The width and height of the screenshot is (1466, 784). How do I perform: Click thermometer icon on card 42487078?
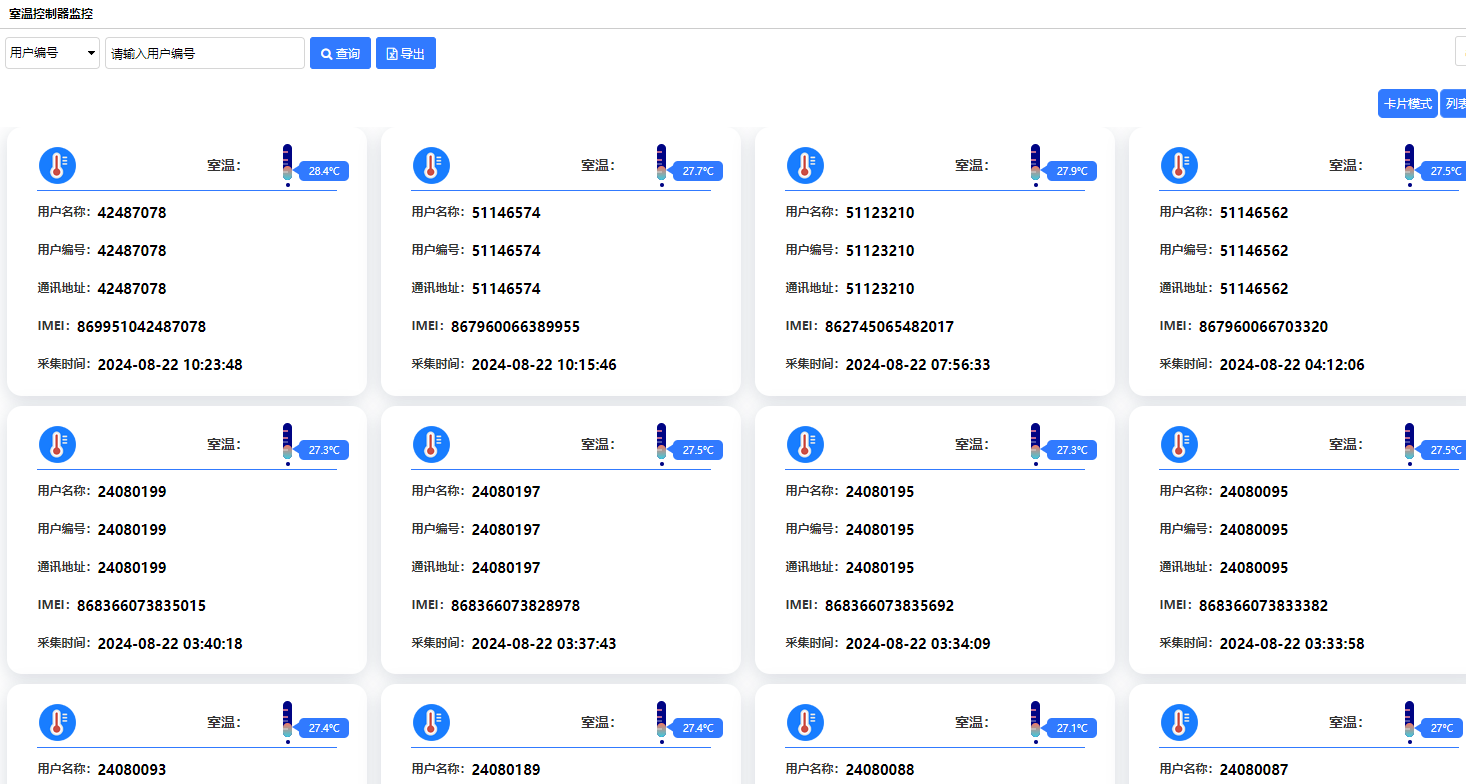coord(57,165)
